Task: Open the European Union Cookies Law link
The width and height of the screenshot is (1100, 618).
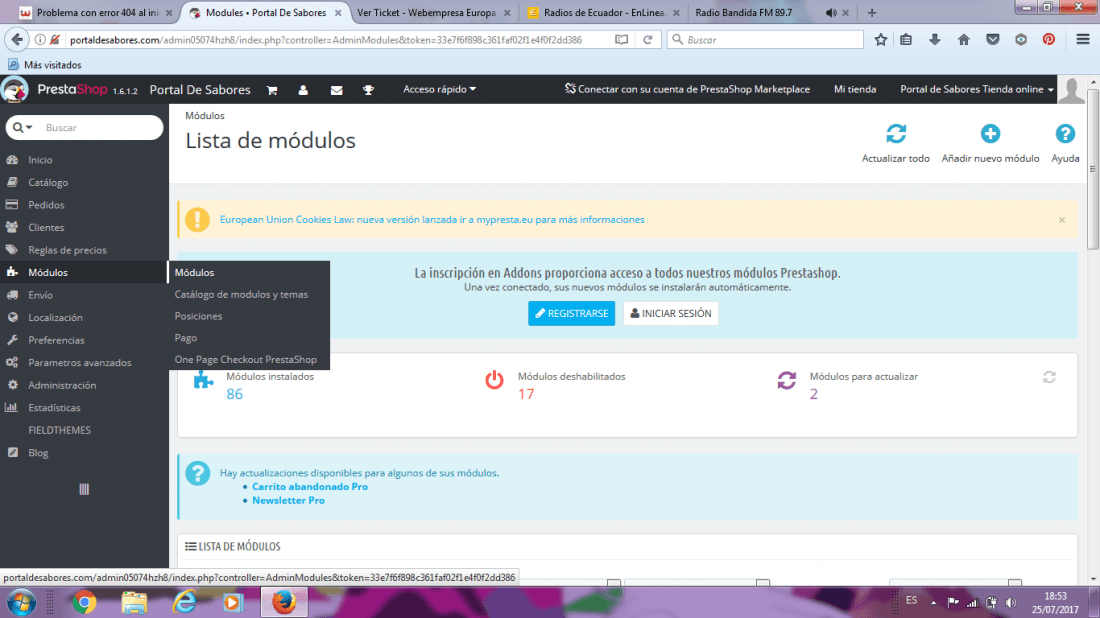Action: [x=432, y=220]
